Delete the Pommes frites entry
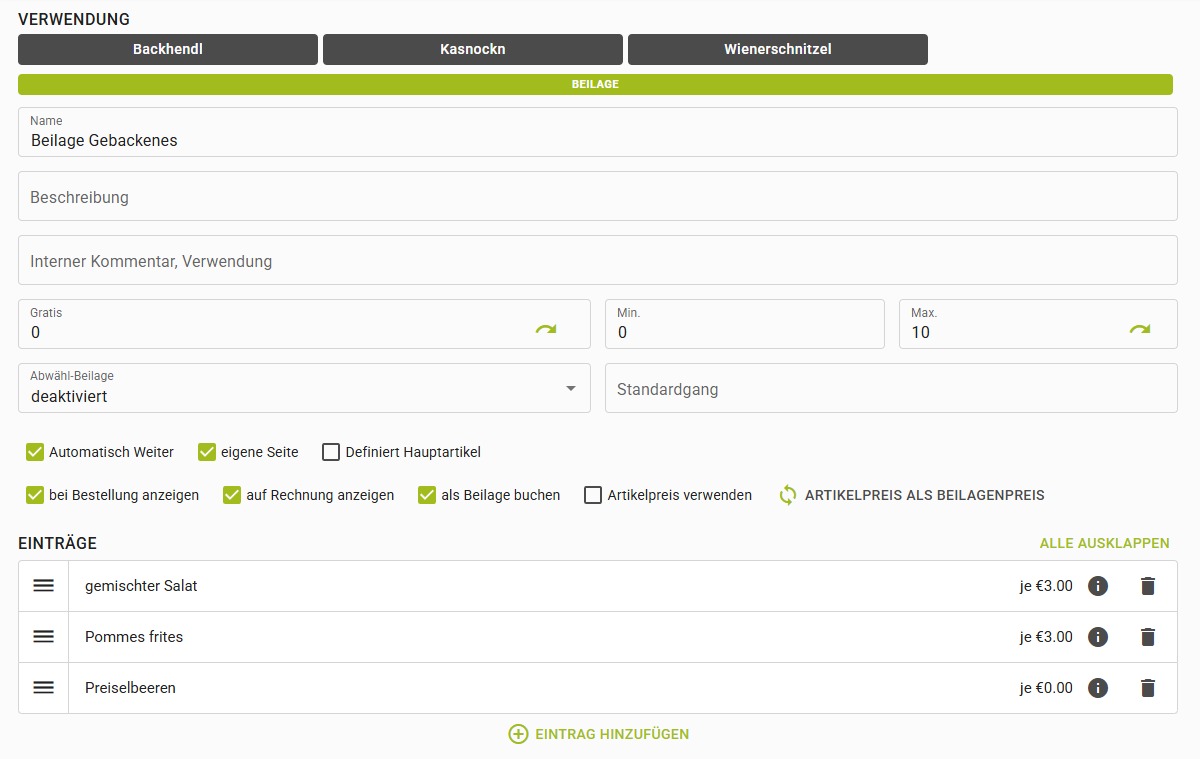 tap(1147, 637)
